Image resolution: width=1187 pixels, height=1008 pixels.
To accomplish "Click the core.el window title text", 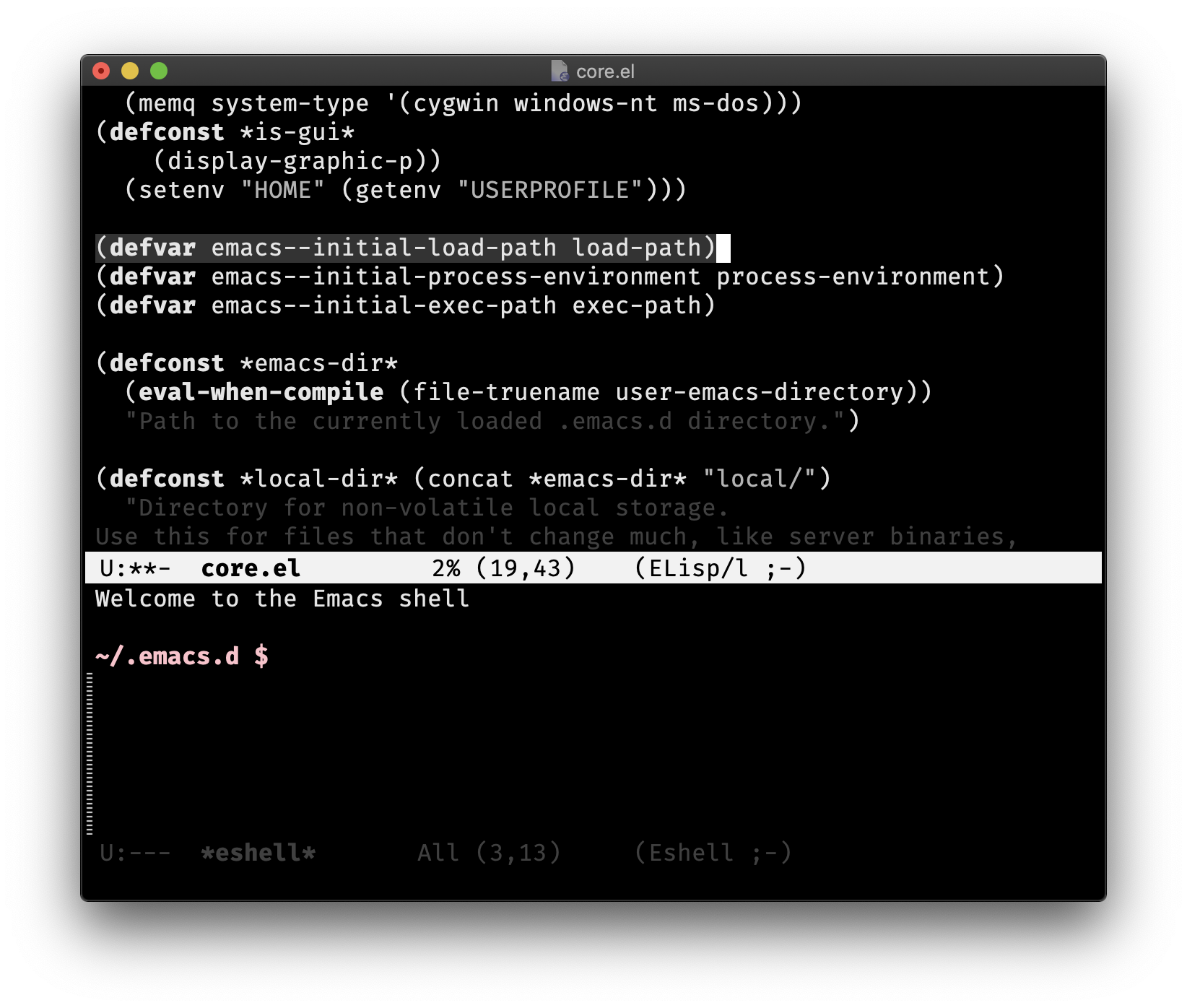I will pyautogui.click(x=605, y=71).
